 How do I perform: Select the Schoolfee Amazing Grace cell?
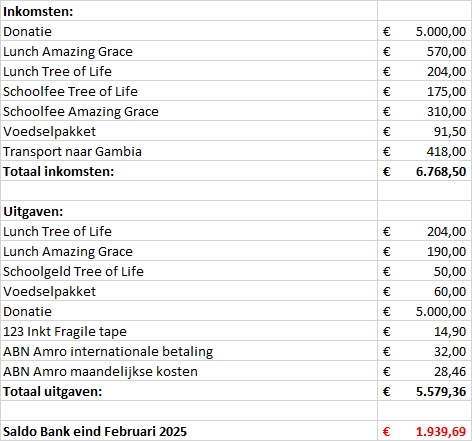coord(189,111)
